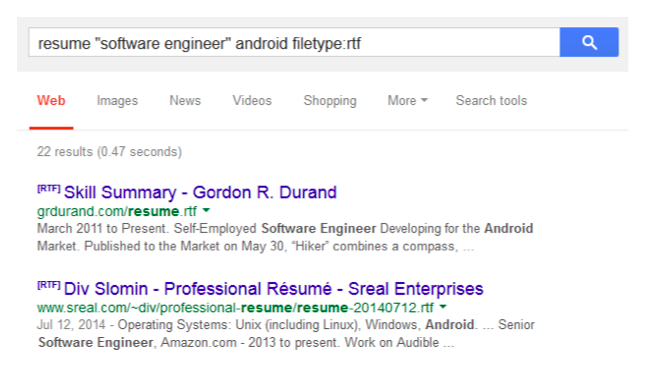
Task: Click the '22 results (0.47 seconds)' text
Action: [109, 152]
